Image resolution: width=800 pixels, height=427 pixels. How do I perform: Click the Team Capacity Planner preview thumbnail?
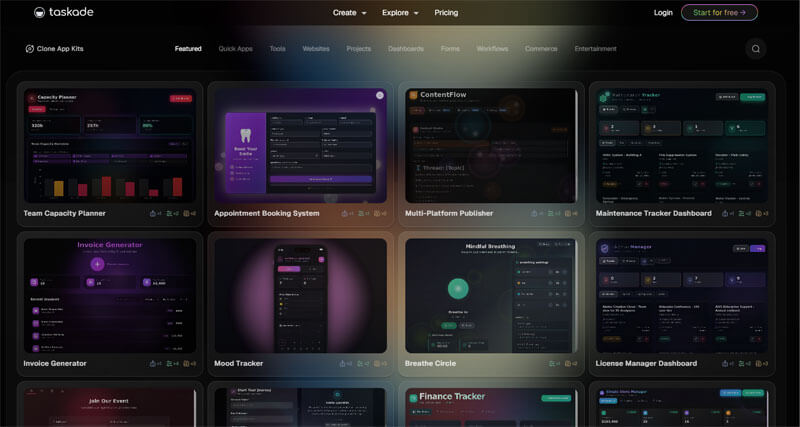pos(110,145)
